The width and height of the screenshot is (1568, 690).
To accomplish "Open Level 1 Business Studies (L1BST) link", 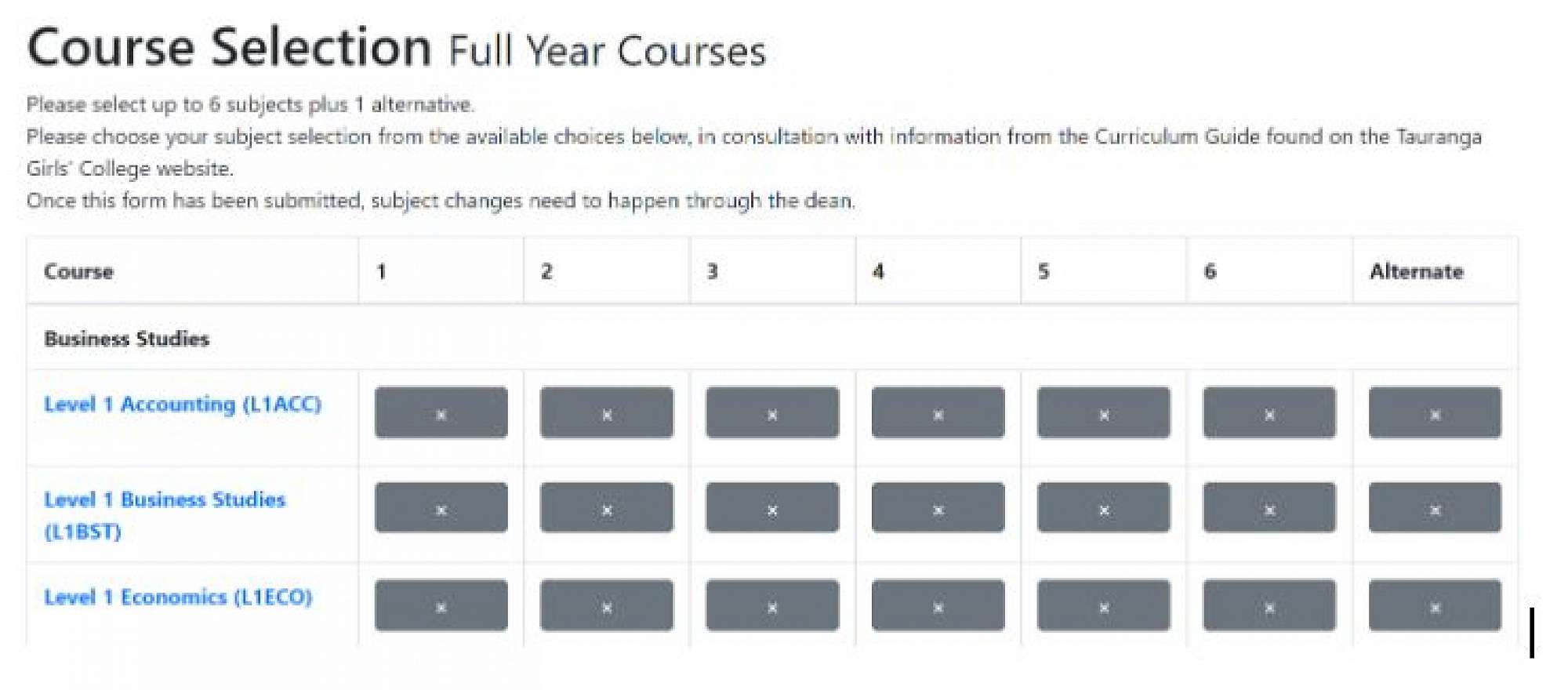I will 165,500.
